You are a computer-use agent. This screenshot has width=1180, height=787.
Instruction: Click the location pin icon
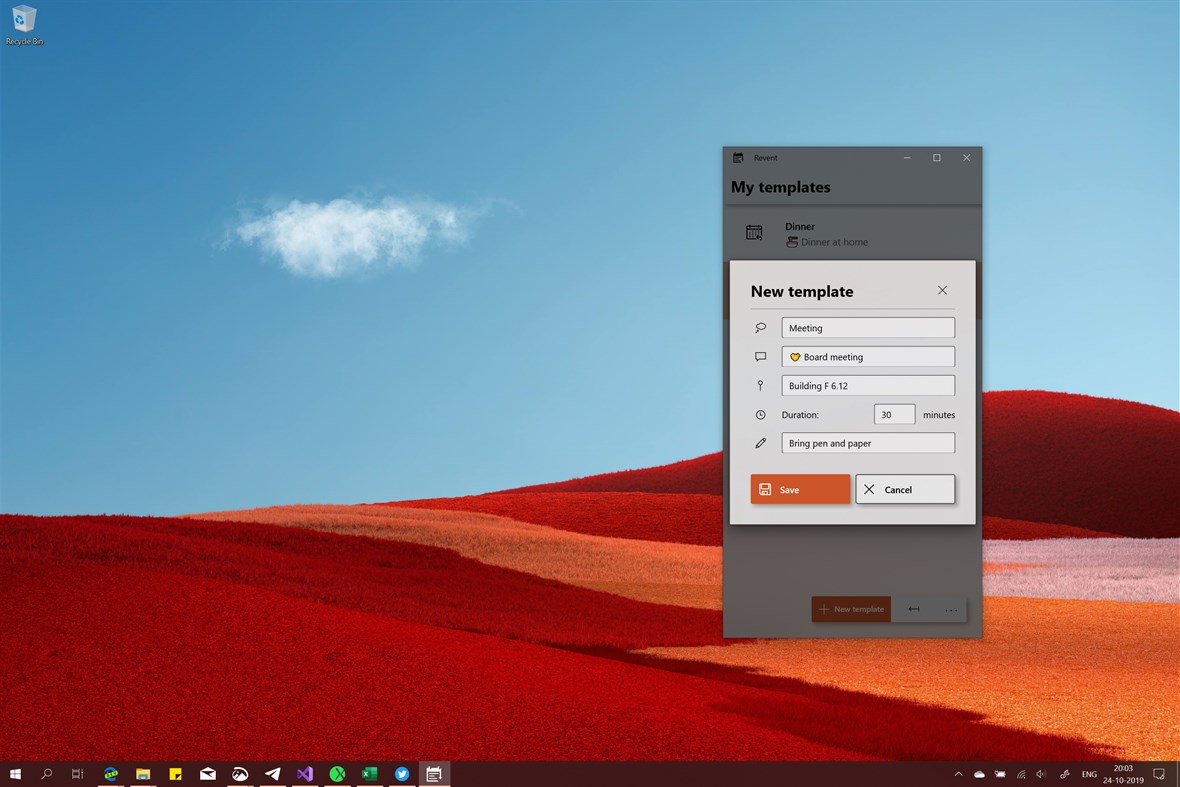click(x=760, y=385)
